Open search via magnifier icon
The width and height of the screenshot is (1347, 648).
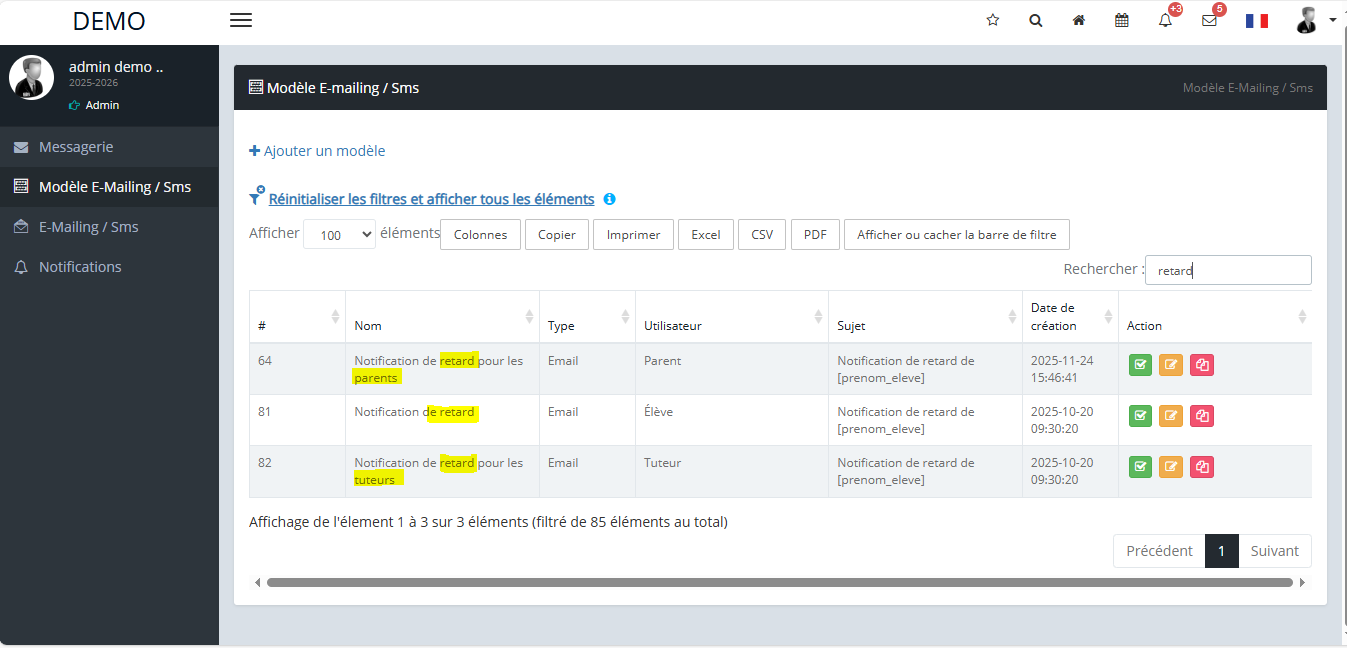click(1036, 20)
